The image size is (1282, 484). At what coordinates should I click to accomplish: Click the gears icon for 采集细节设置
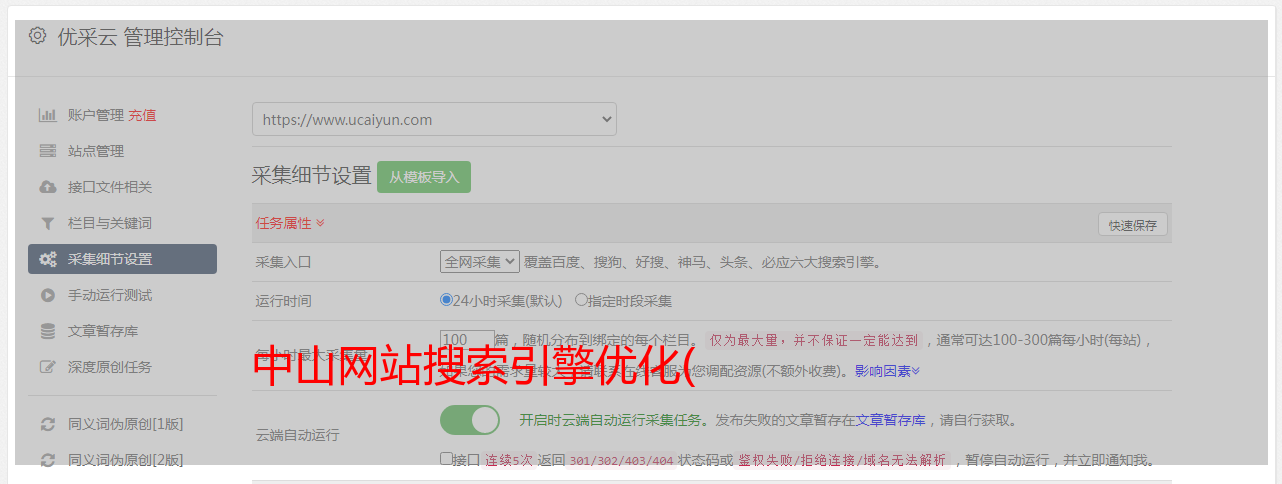click(47, 259)
